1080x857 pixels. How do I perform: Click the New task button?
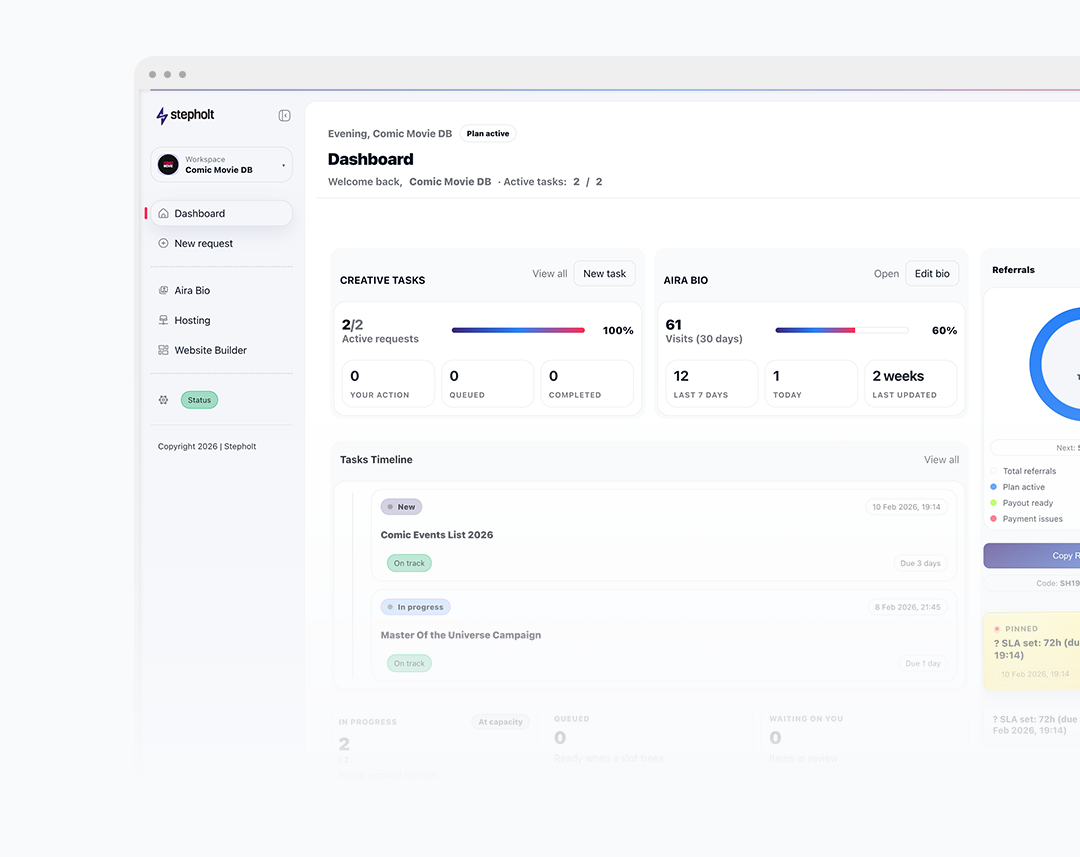(604, 274)
